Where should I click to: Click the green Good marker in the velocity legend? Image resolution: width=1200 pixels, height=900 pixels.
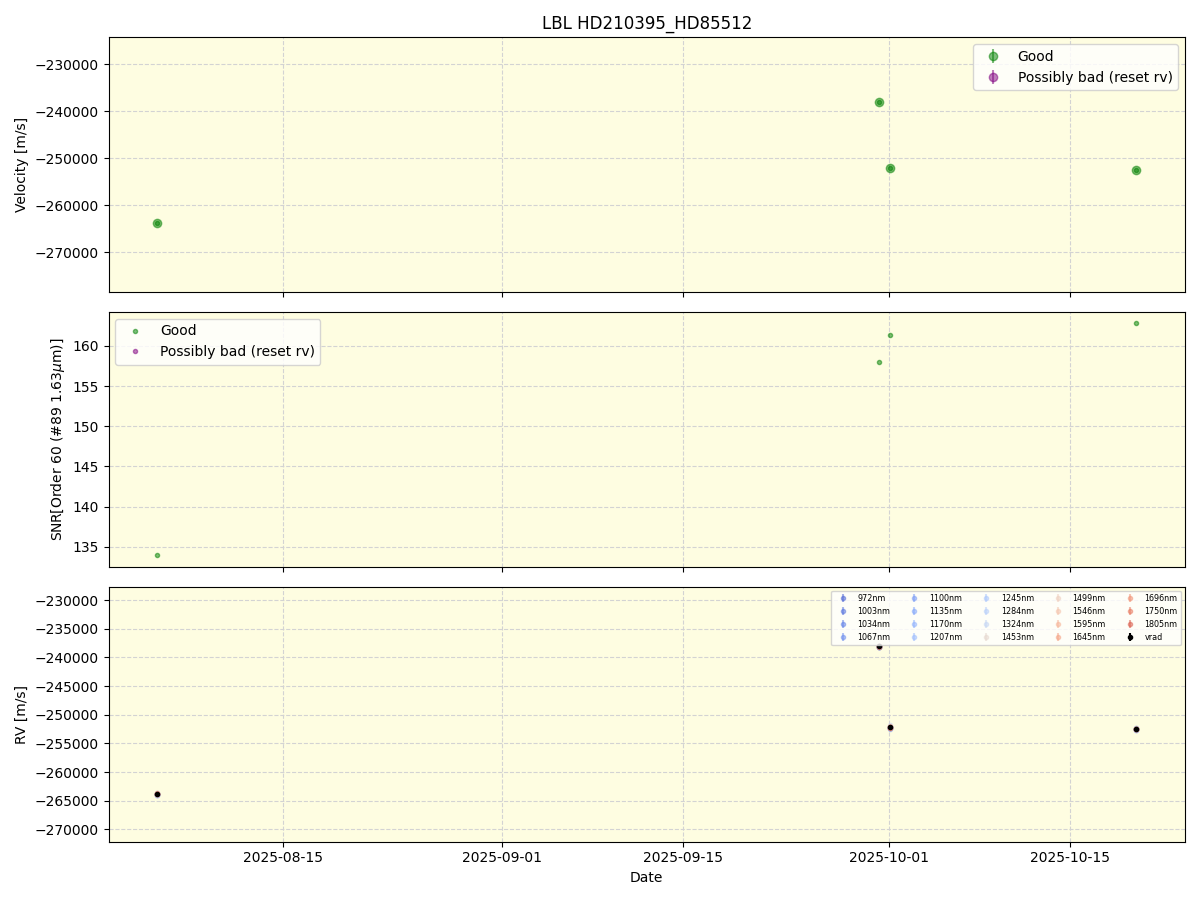pyautogui.click(x=993, y=57)
